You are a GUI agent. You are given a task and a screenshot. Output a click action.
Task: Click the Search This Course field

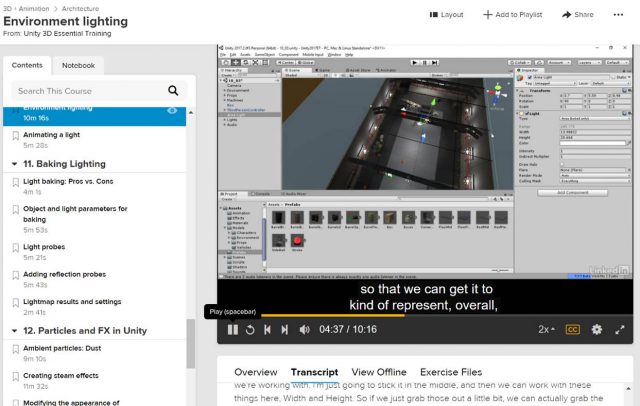point(98,91)
